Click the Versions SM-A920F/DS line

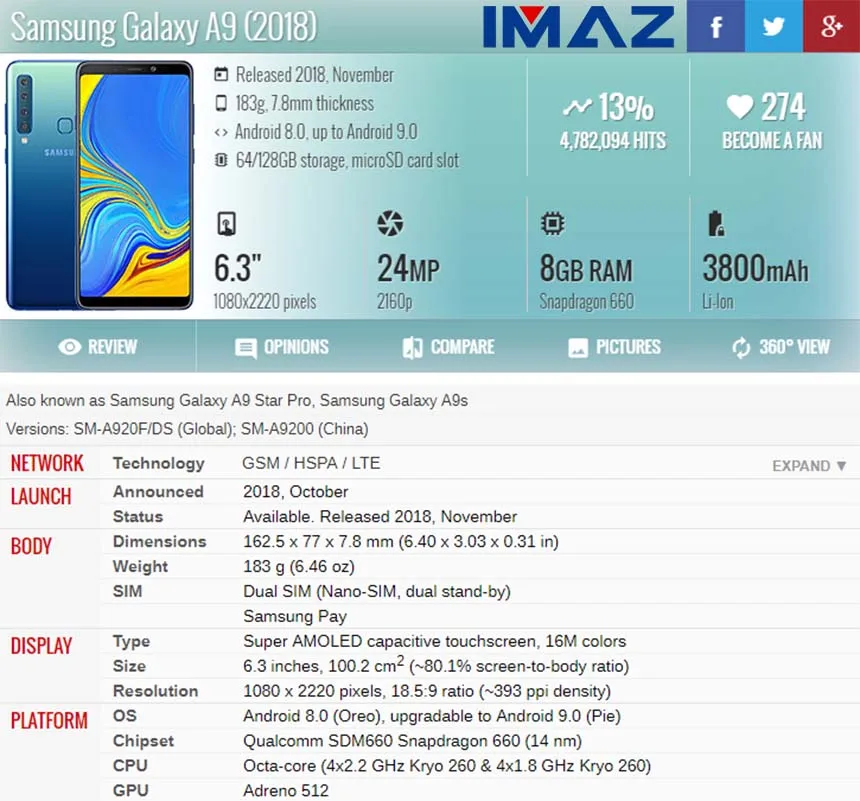187,429
